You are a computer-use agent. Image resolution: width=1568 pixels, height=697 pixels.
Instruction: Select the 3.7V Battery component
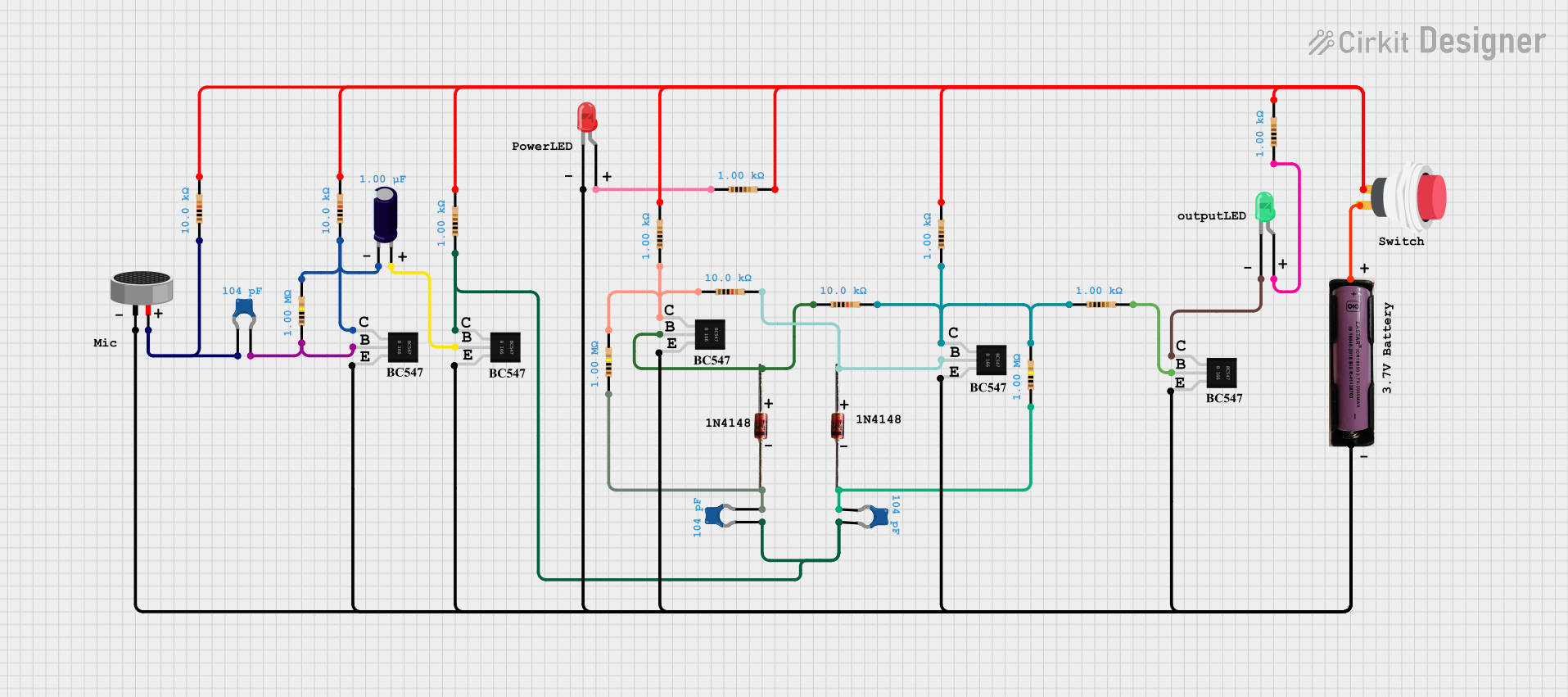pos(1352,363)
